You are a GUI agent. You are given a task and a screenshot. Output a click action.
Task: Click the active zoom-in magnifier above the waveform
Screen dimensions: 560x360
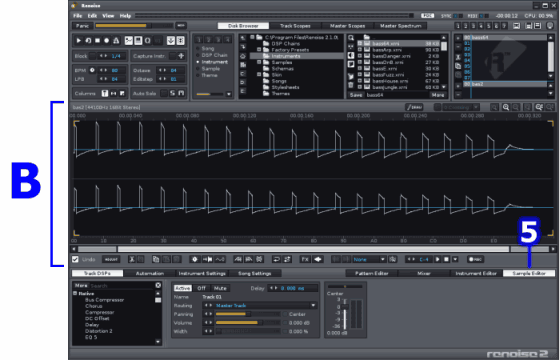(506, 107)
